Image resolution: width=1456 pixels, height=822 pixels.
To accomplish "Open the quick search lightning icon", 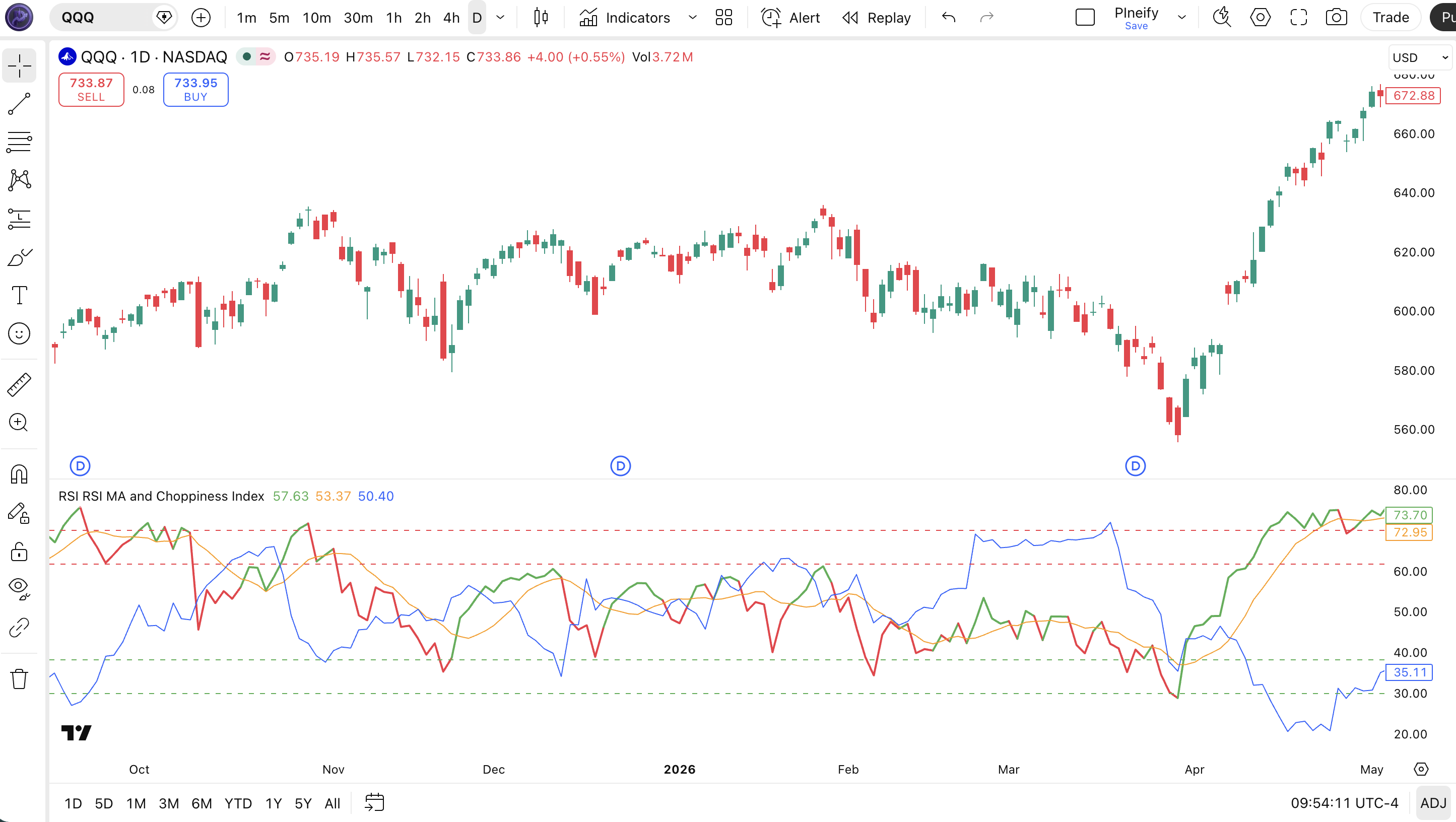I will point(1222,18).
